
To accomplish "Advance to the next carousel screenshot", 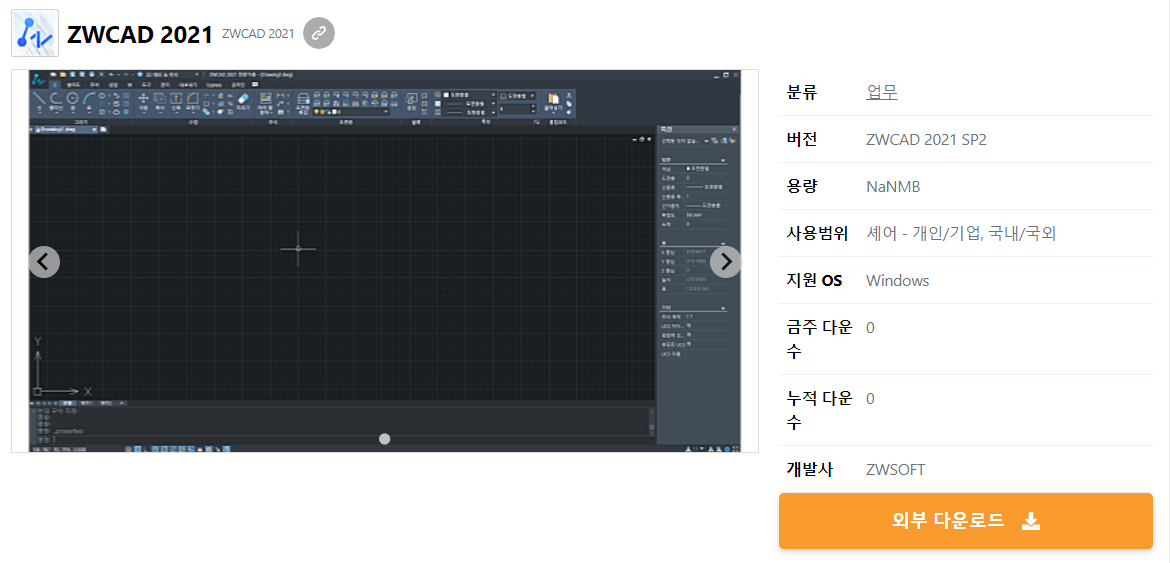I will pyautogui.click(x=726, y=262).
